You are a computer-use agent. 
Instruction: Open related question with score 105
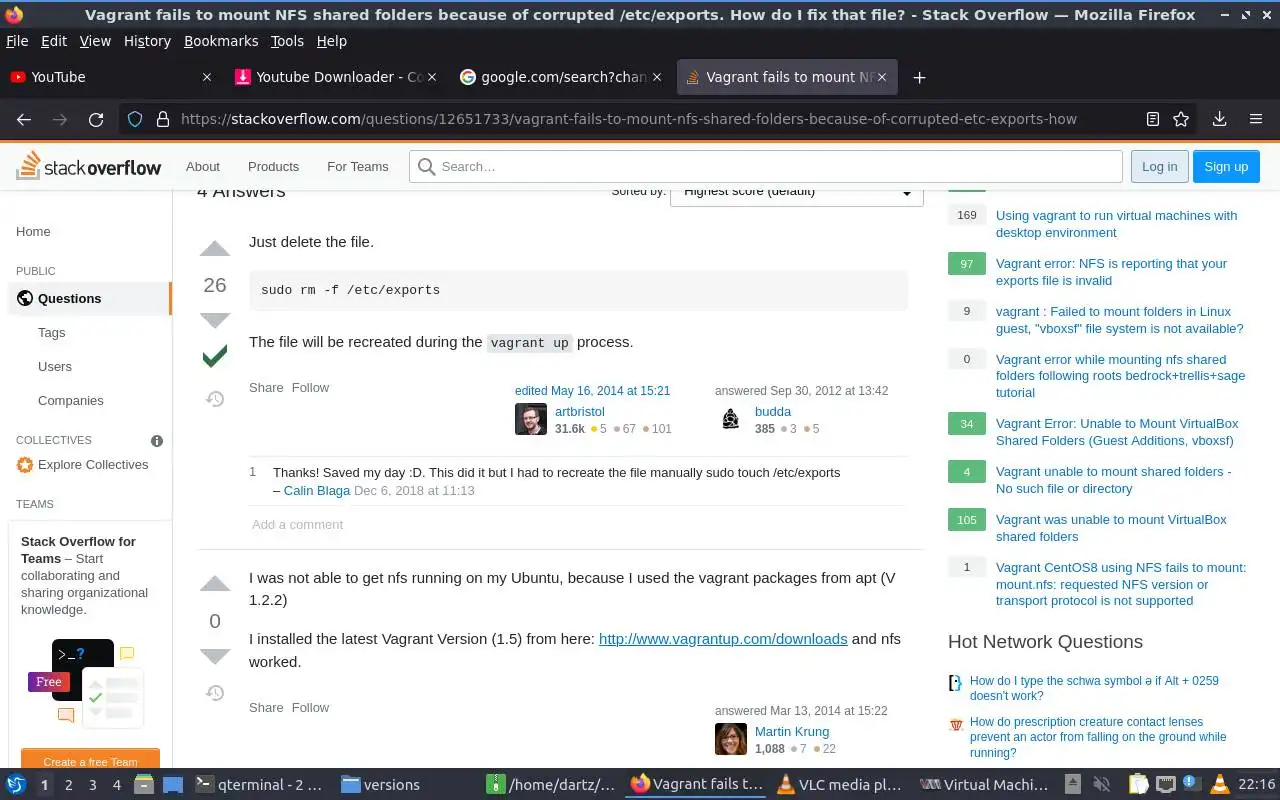[x=1111, y=528]
